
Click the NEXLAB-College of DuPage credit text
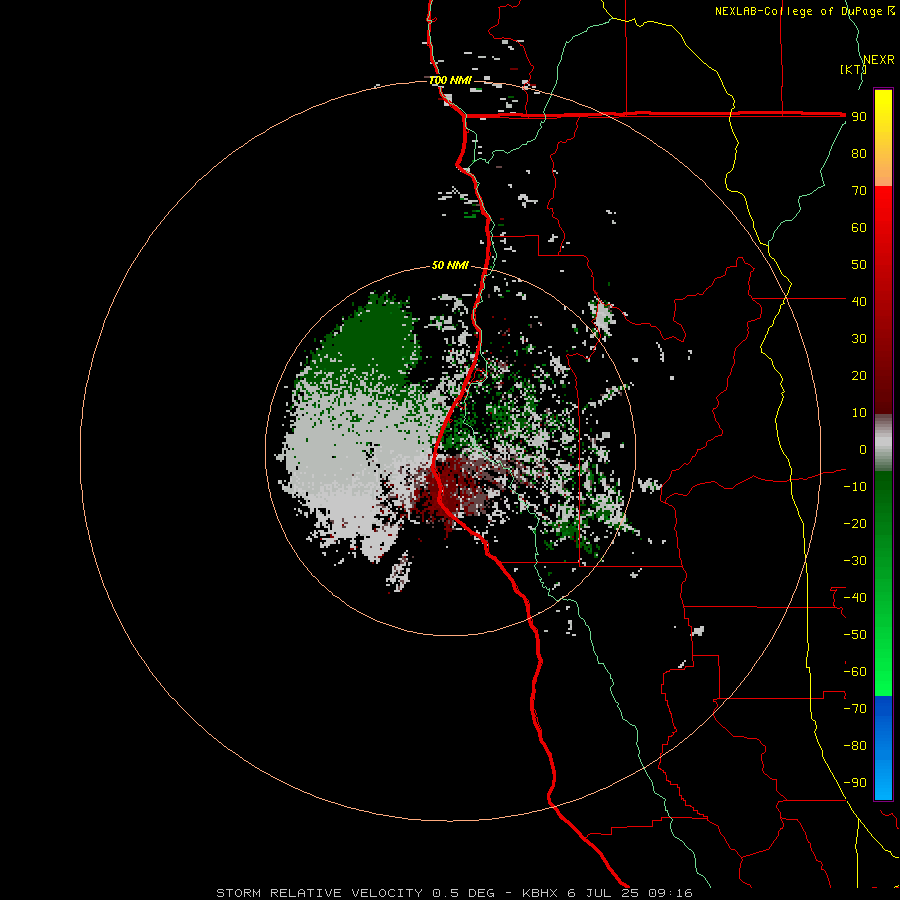click(804, 11)
